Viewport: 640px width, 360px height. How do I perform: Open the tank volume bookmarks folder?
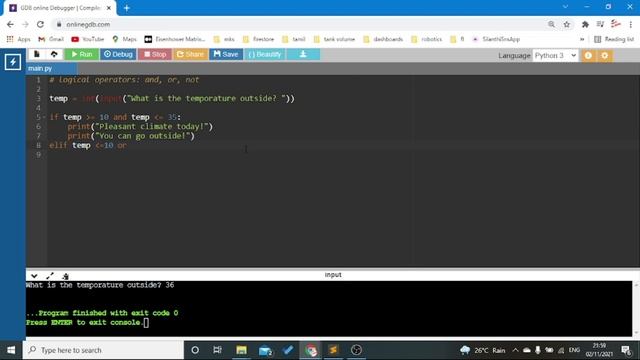[334, 39]
